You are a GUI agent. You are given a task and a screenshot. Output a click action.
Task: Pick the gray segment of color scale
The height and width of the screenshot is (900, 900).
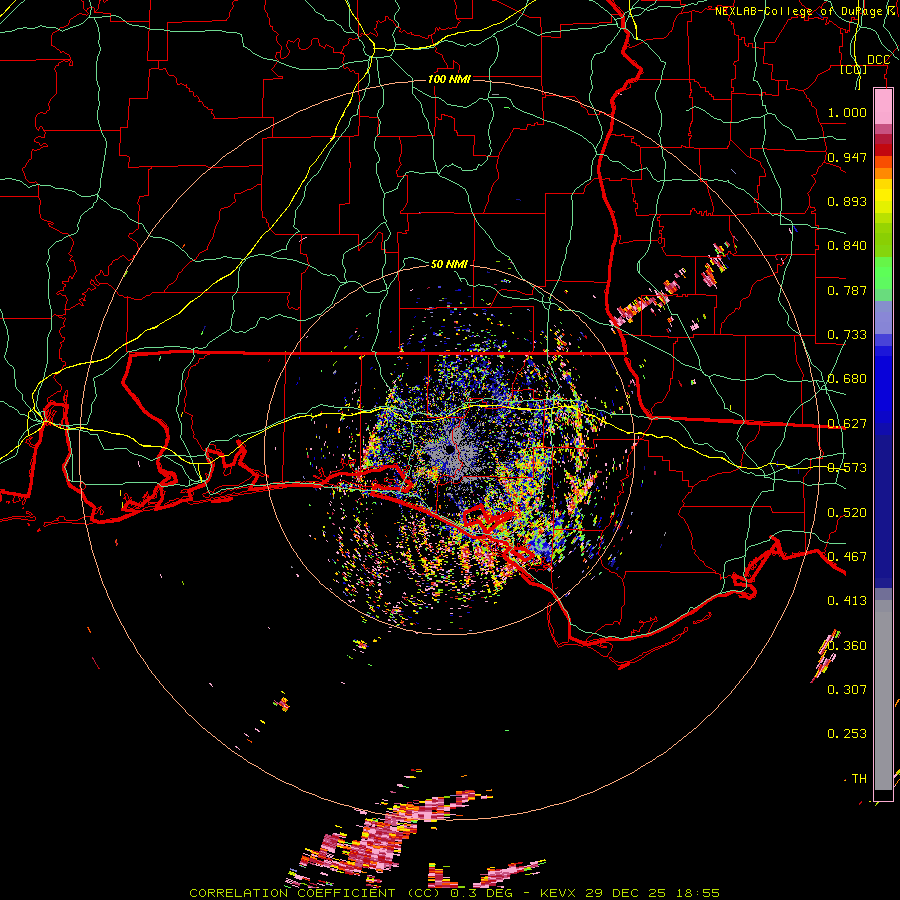(x=883, y=695)
